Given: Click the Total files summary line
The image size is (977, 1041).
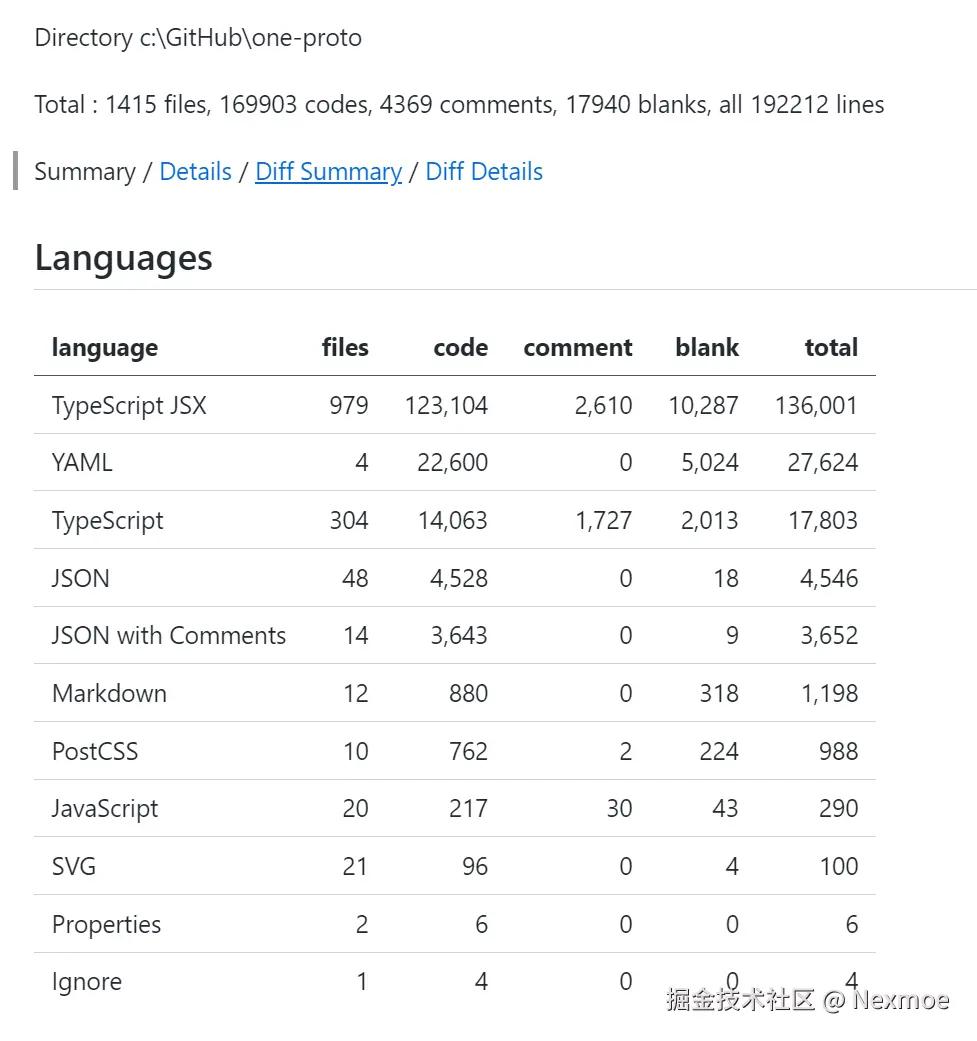Looking at the screenshot, I should tap(459, 105).
